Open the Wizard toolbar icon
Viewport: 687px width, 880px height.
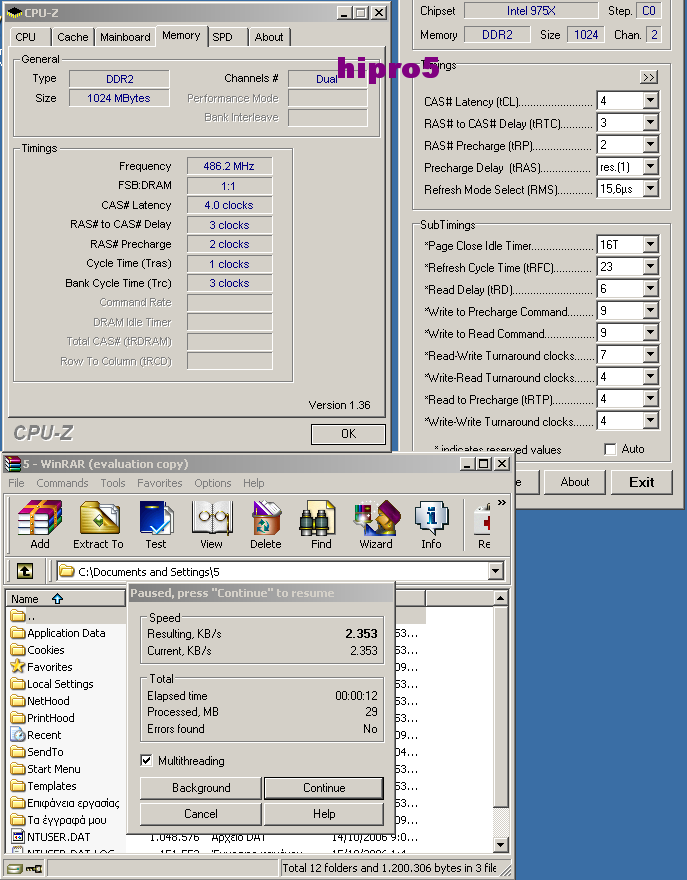376,517
